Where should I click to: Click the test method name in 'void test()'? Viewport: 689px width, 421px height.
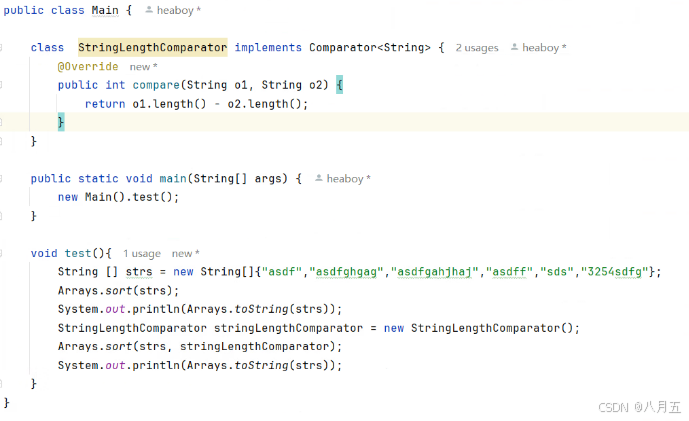[x=78, y=254]
